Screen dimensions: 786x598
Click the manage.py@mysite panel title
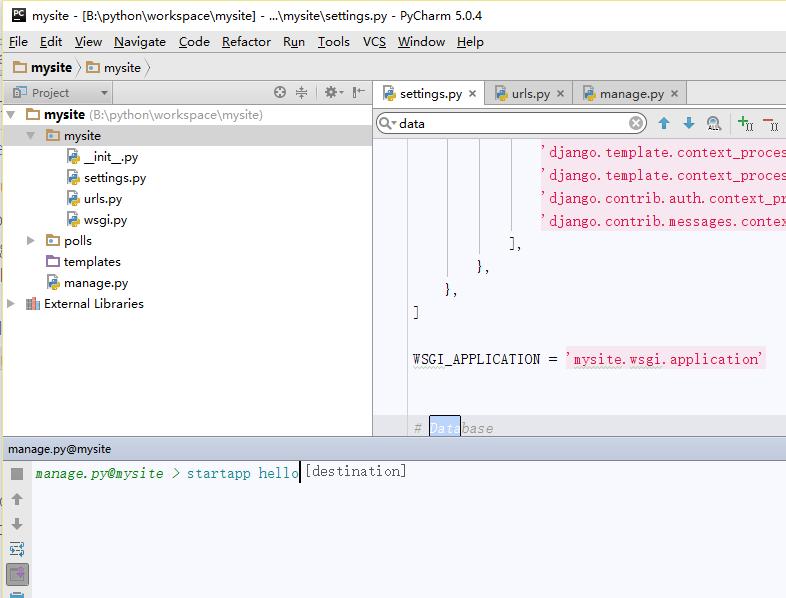coord(60,449)
